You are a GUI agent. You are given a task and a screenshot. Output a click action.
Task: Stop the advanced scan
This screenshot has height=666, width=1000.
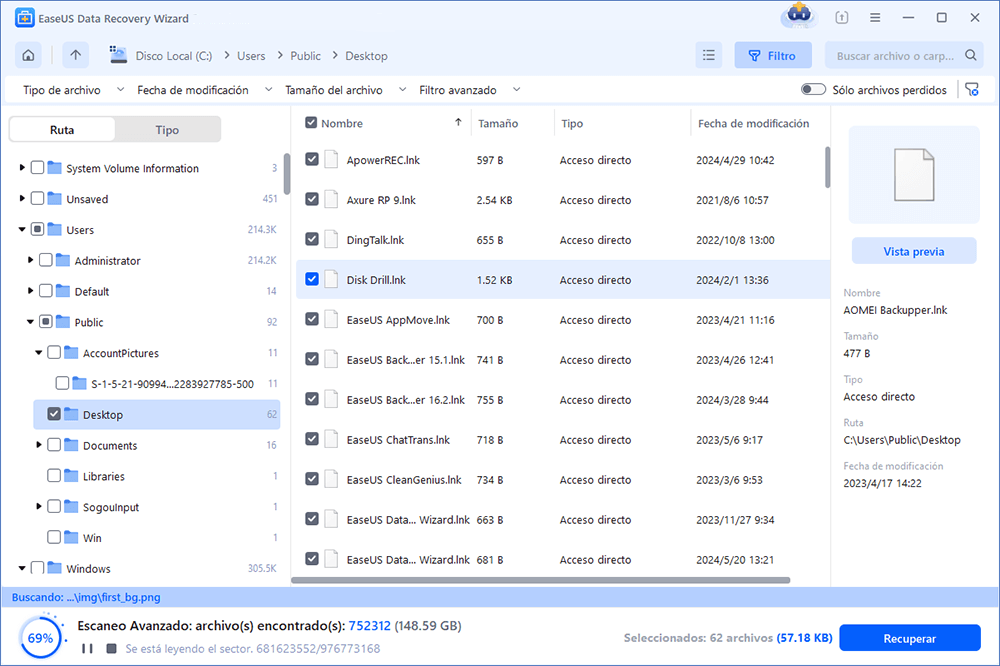(x=112, y=649)
